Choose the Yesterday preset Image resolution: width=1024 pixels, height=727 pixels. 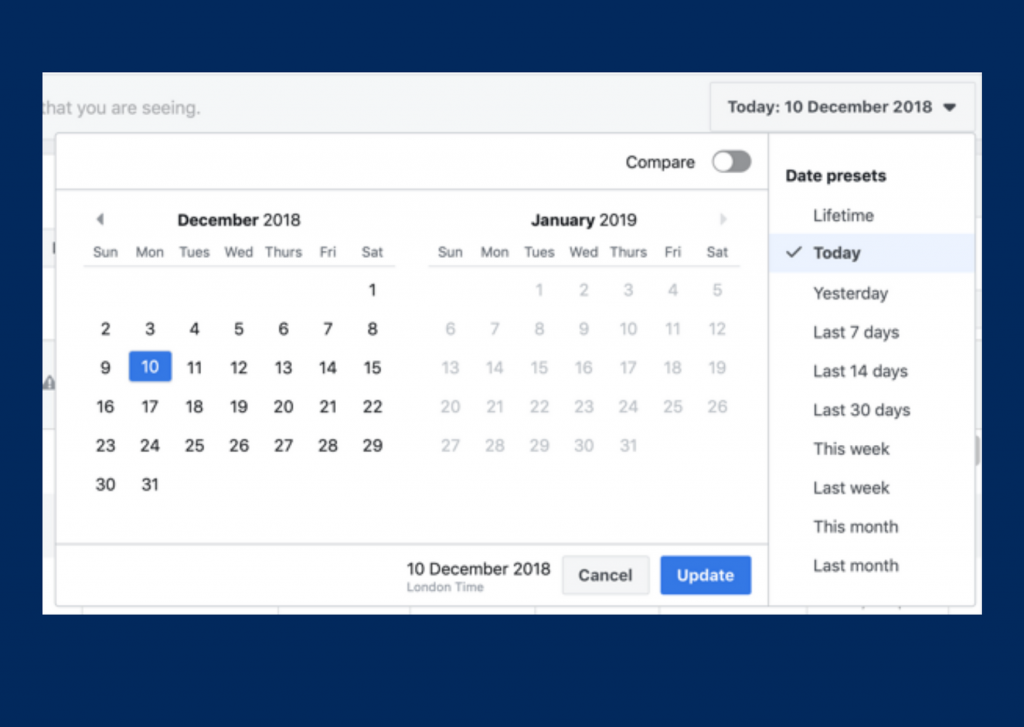tap(850, 293)
